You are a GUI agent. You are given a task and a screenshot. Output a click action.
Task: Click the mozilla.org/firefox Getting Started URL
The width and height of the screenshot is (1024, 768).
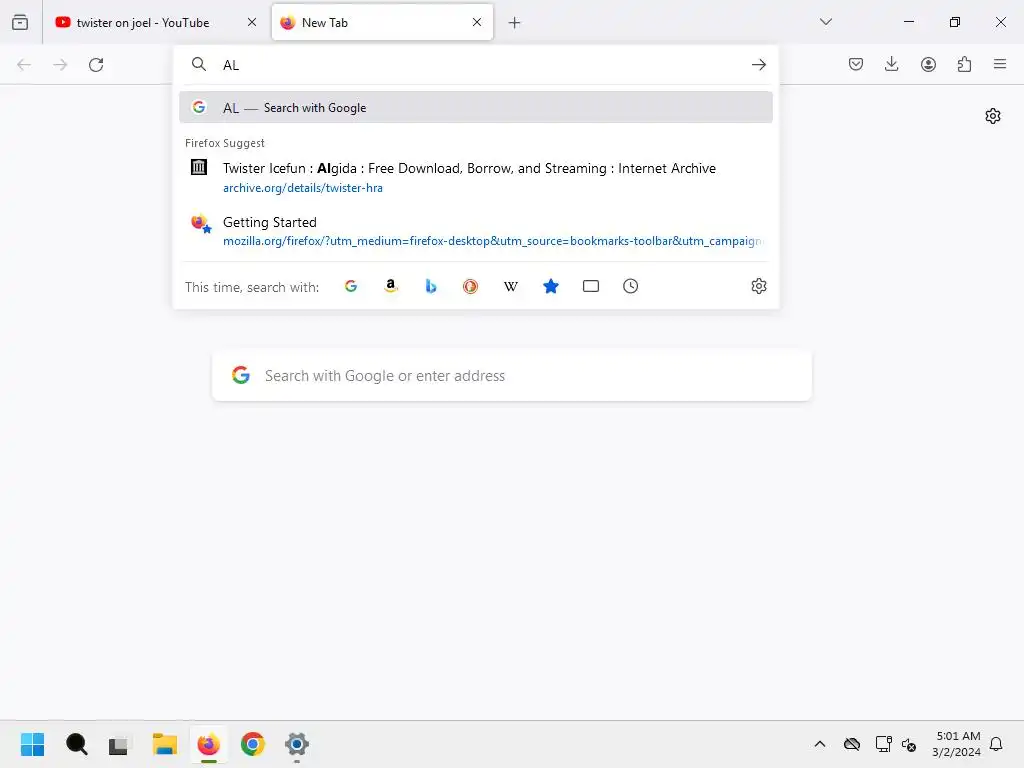[x=493, y=241]
